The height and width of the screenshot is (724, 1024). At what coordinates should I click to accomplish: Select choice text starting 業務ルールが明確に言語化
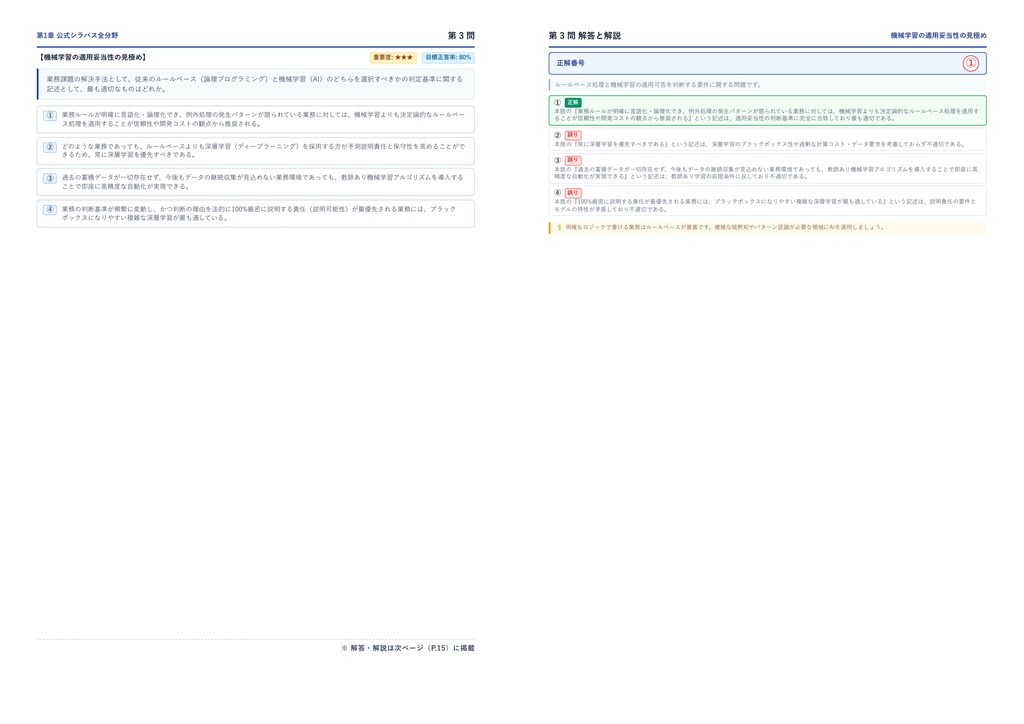pyautogui.click(x=264, y=119)
